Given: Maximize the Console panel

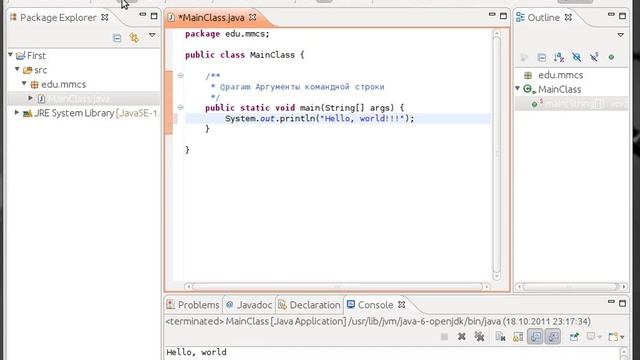Looking at the screenshot, I should click(622, 303).
